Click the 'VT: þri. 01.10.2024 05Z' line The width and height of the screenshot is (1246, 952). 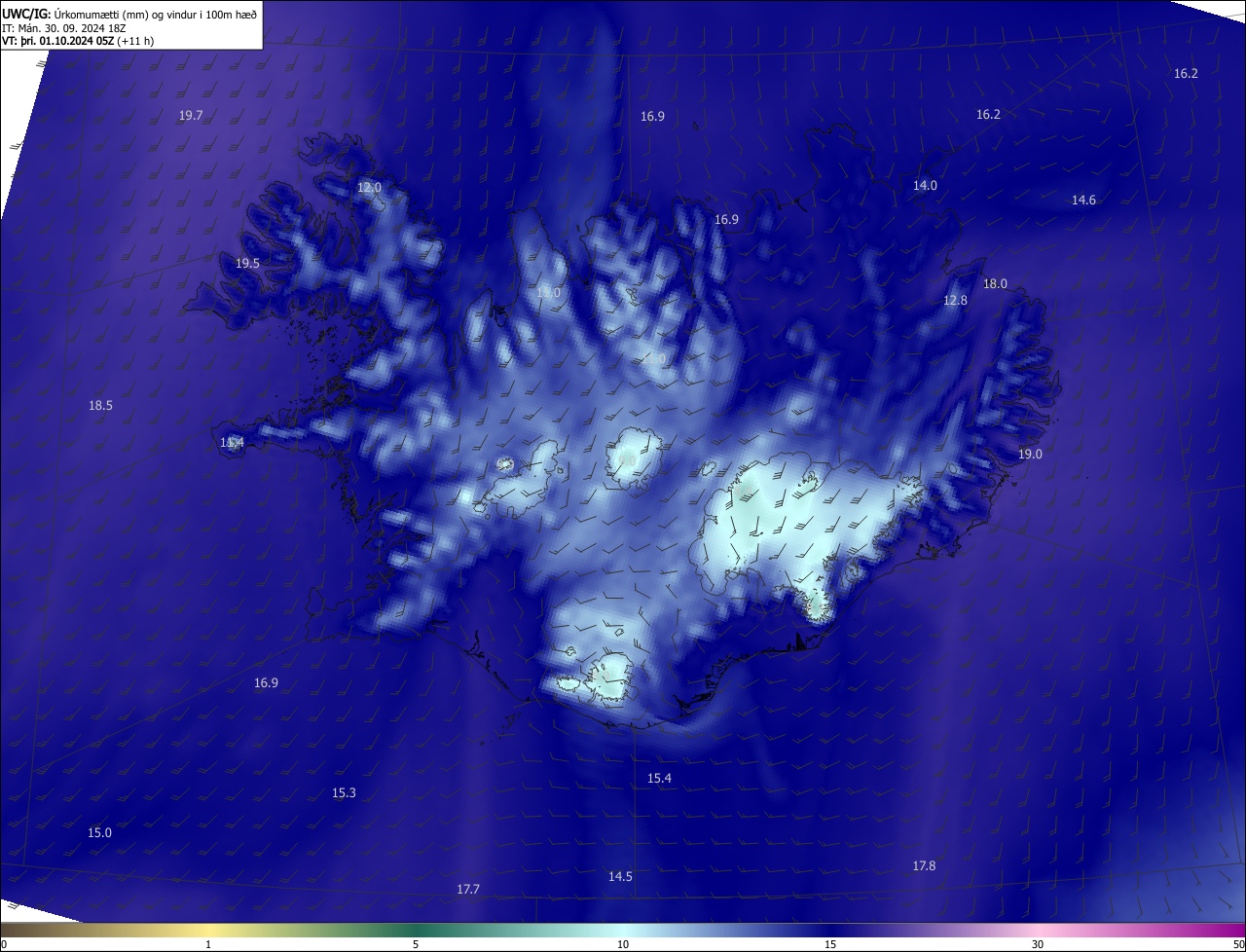pyautogui.click(x=78, y=41)
